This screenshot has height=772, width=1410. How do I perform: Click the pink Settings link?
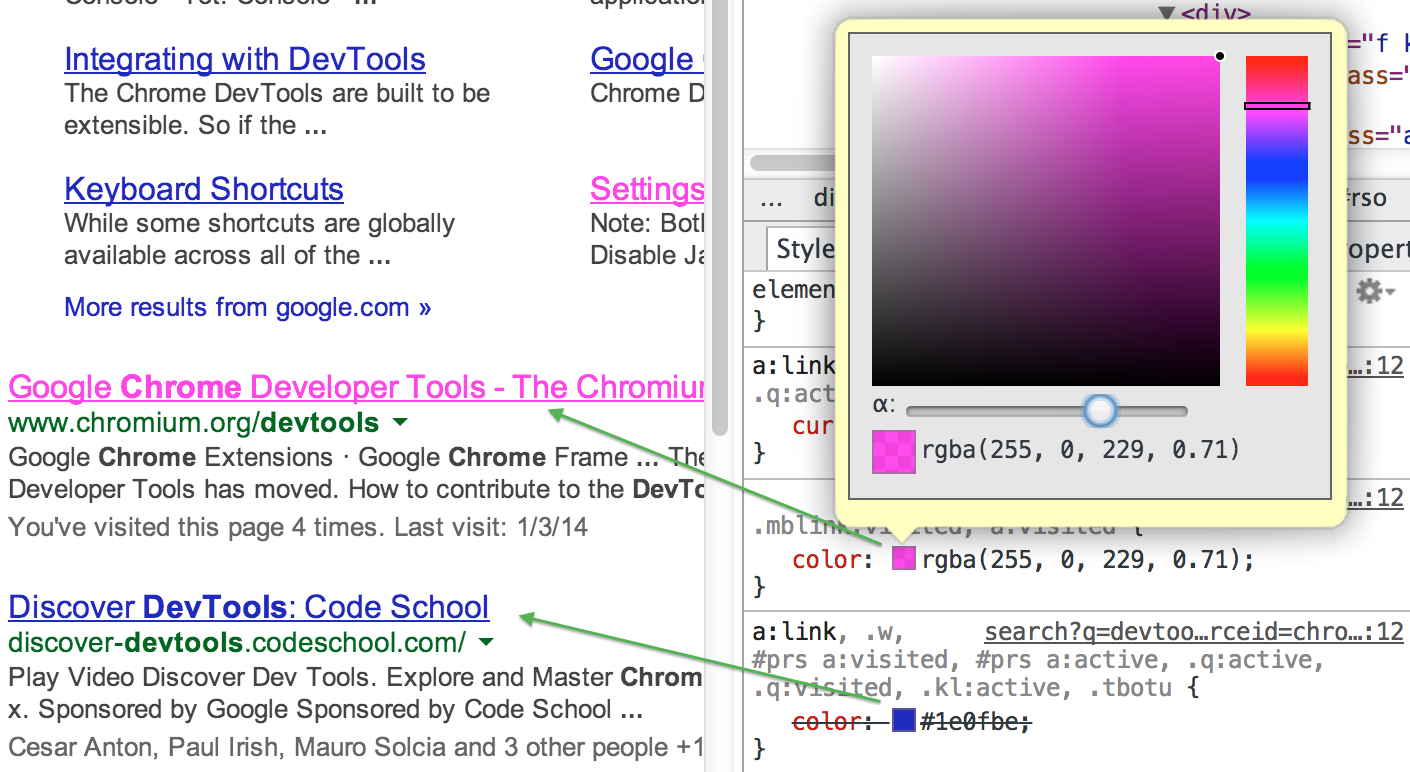click(x=647, y=190)
